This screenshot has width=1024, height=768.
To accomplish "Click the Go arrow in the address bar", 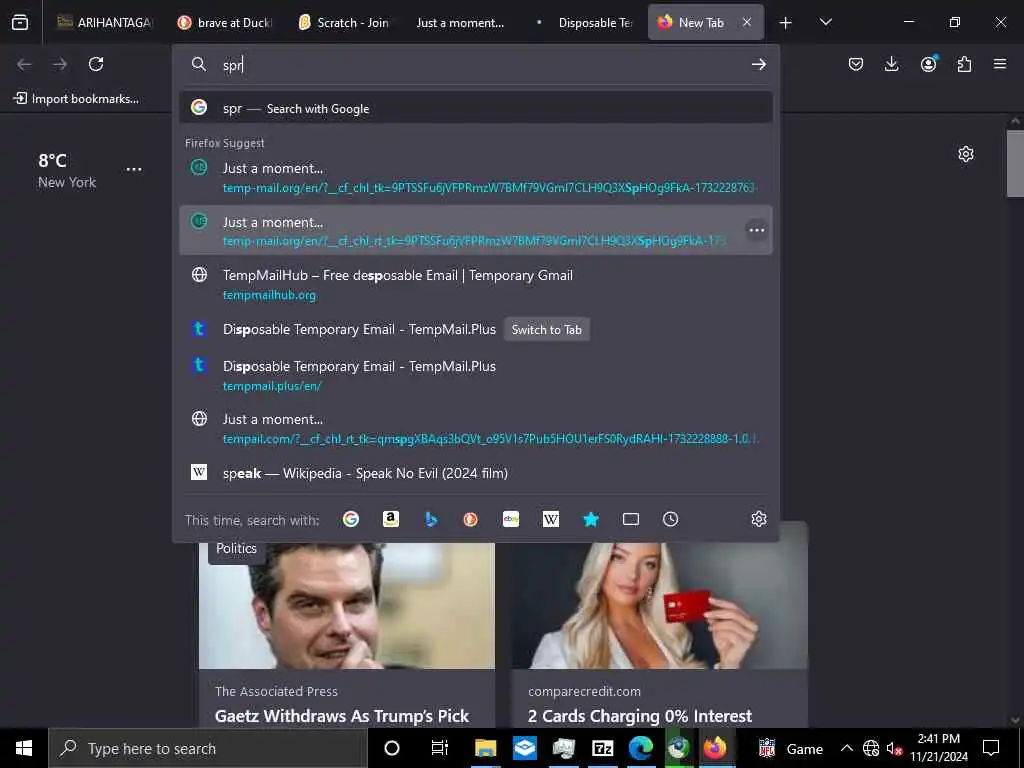I will pos(758,64).
